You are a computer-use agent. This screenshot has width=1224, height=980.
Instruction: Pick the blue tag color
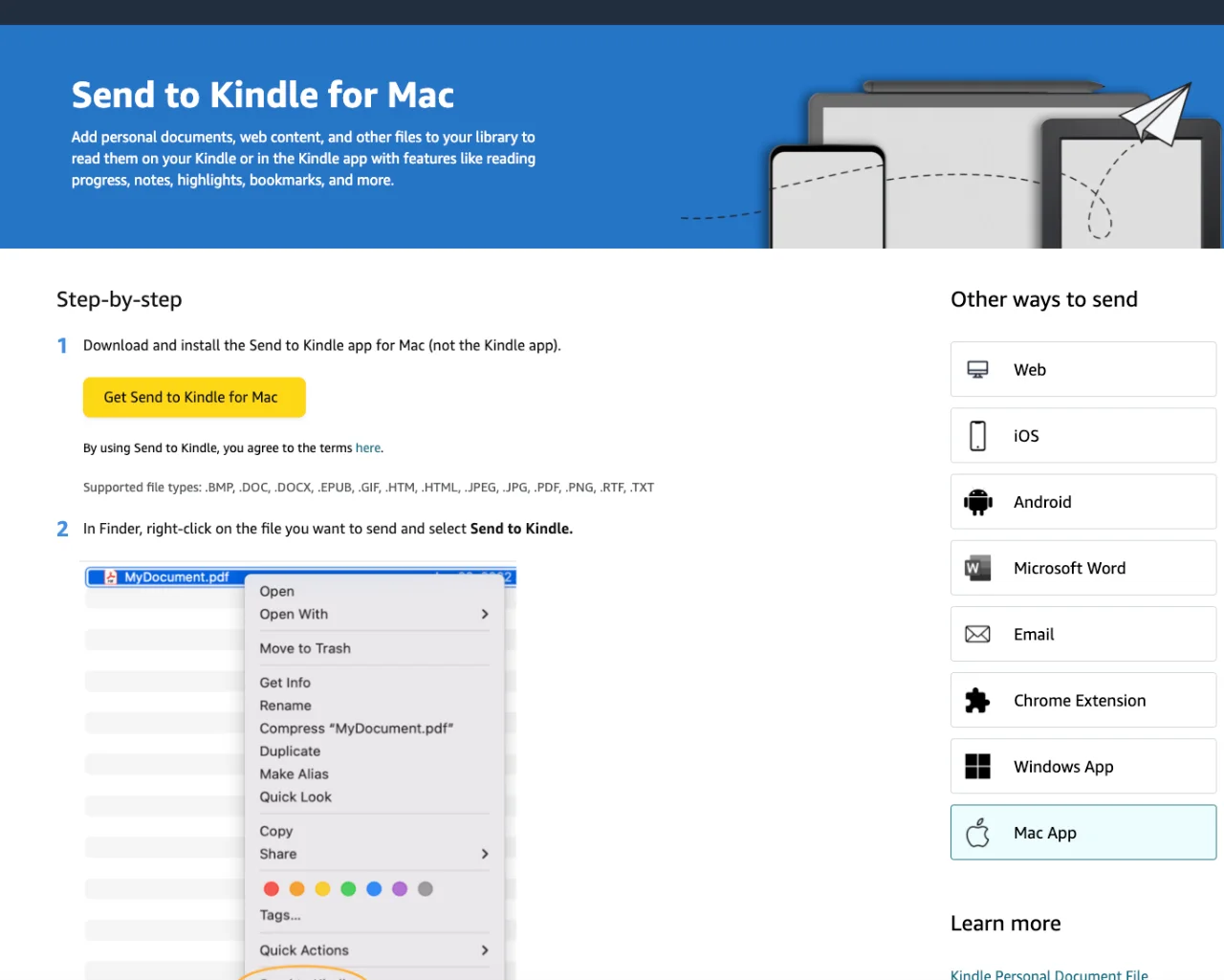374,889
